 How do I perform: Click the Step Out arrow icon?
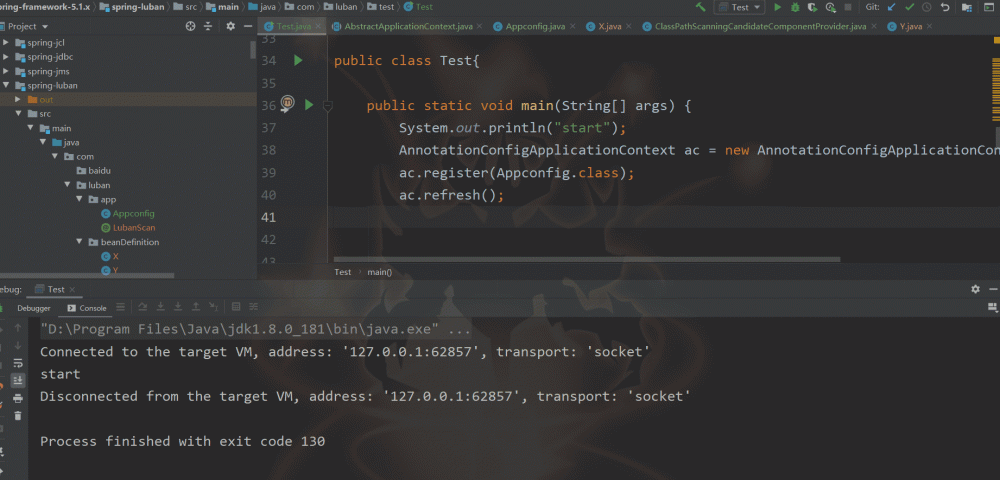pyautogui.click(x=196, y=307)
